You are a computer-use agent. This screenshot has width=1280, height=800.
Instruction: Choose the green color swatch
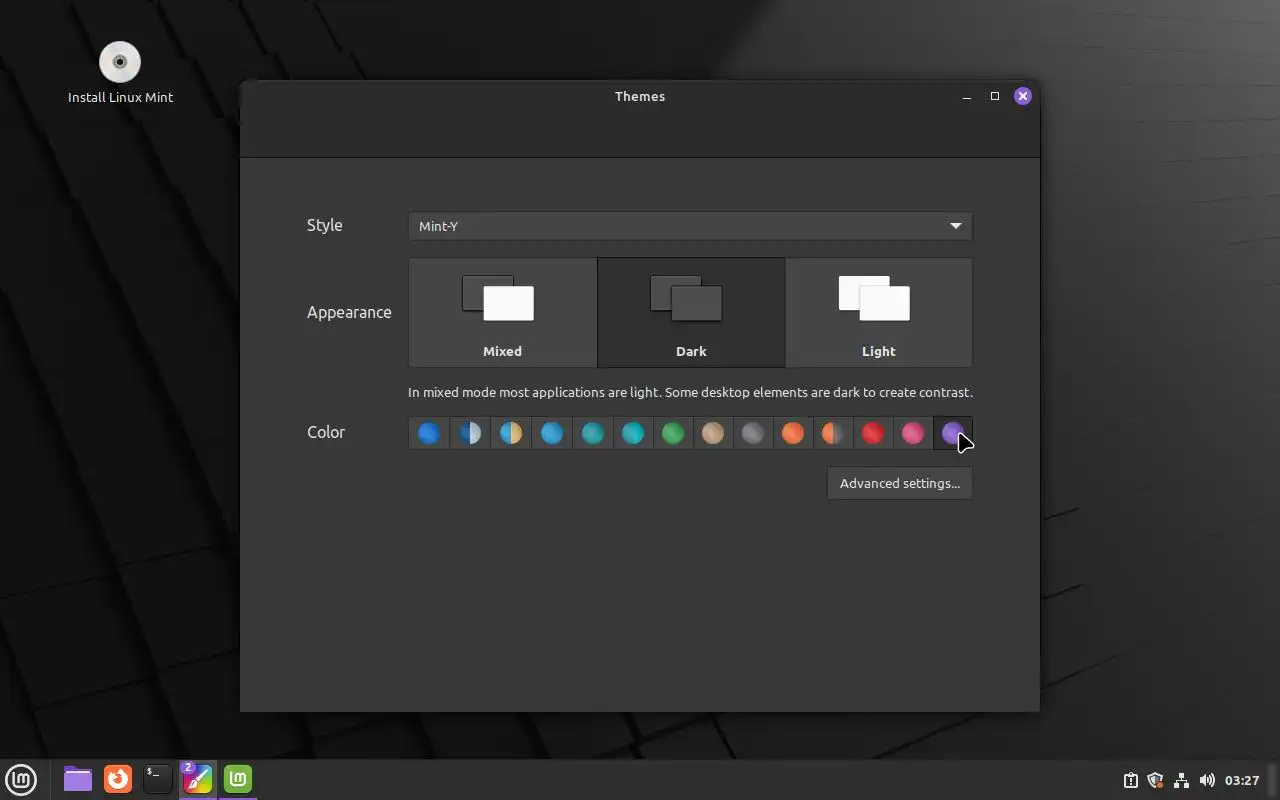[x=673, y=433]
